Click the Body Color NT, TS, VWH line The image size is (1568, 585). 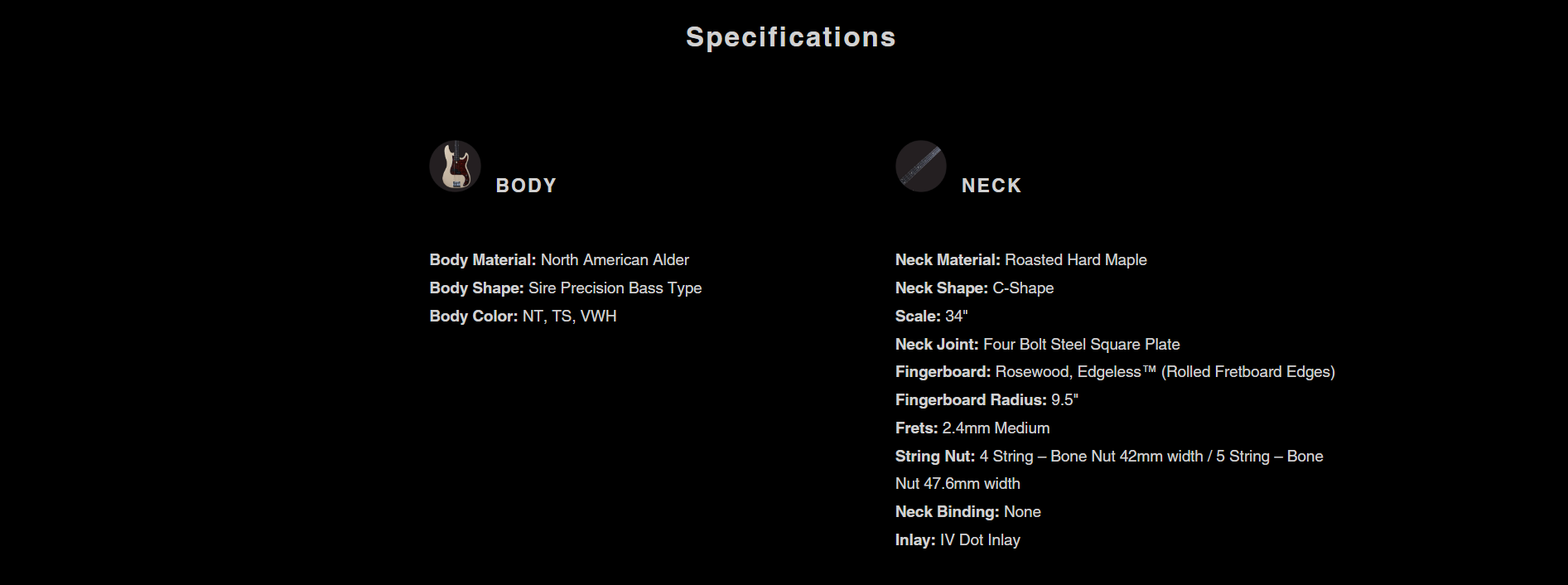coord(523,317)
